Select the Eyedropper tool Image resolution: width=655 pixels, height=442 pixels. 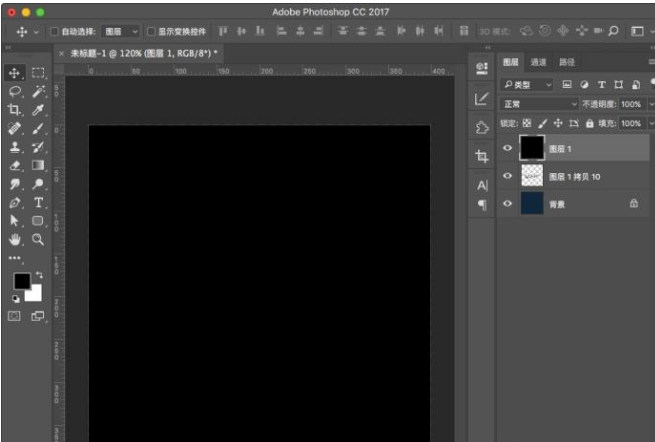[38, 110]
